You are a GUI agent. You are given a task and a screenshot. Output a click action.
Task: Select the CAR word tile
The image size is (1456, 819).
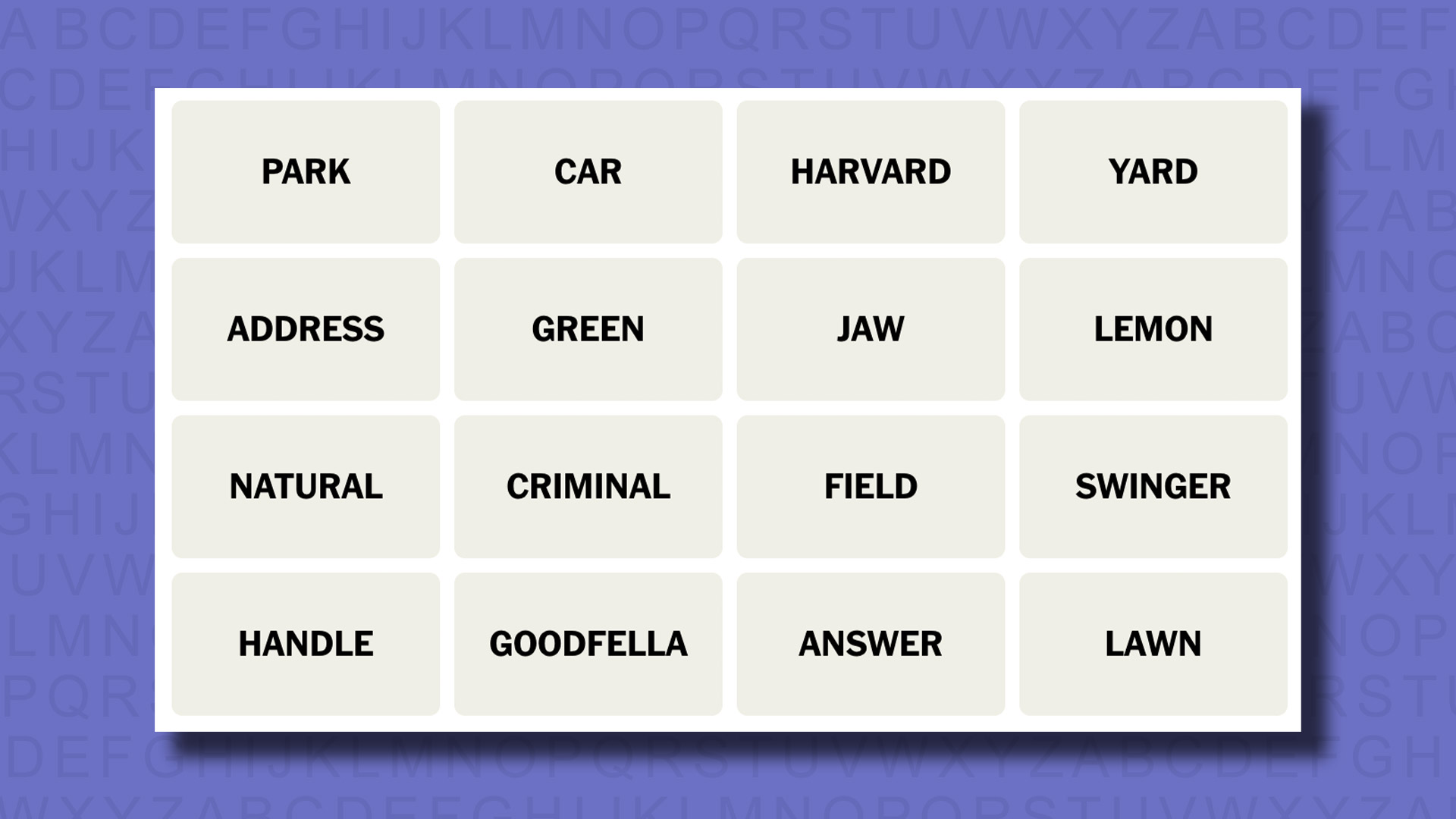pos(587,171)
